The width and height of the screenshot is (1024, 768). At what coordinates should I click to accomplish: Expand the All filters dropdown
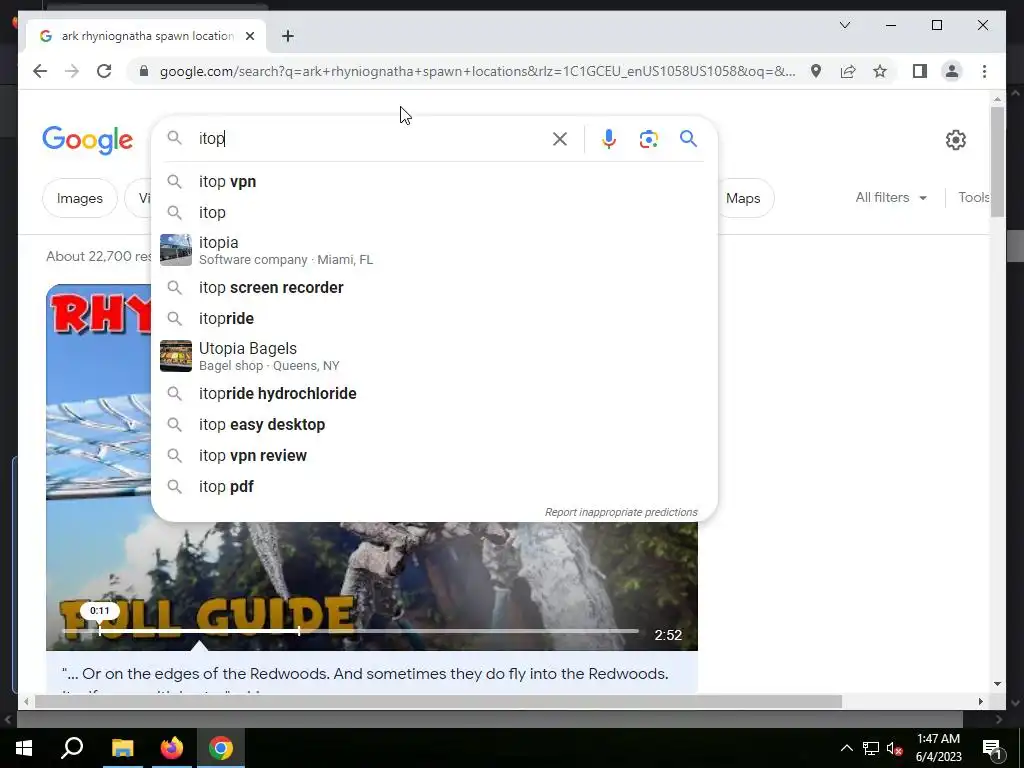tap(891, 197)
